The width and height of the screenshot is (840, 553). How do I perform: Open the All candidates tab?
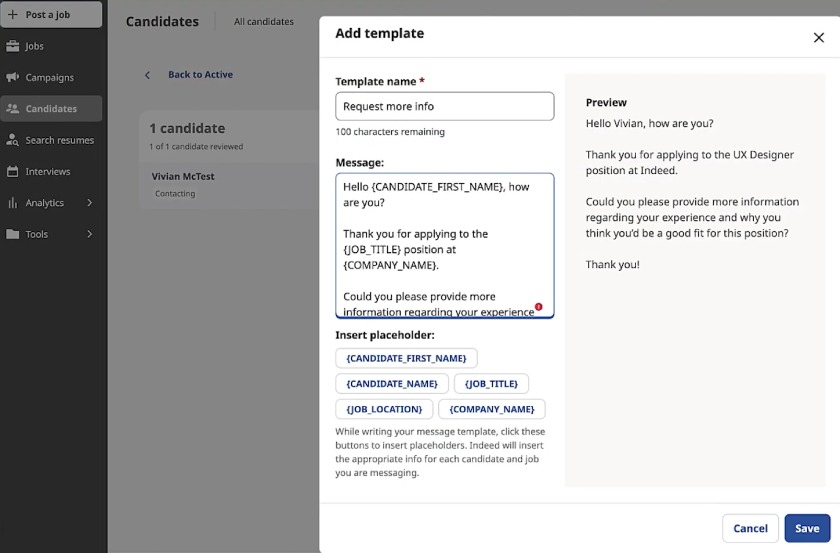(264, 22)
